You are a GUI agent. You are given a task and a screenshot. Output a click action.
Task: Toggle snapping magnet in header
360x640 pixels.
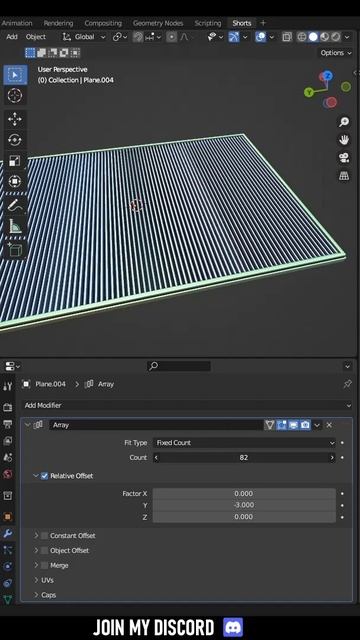point(138,37)
